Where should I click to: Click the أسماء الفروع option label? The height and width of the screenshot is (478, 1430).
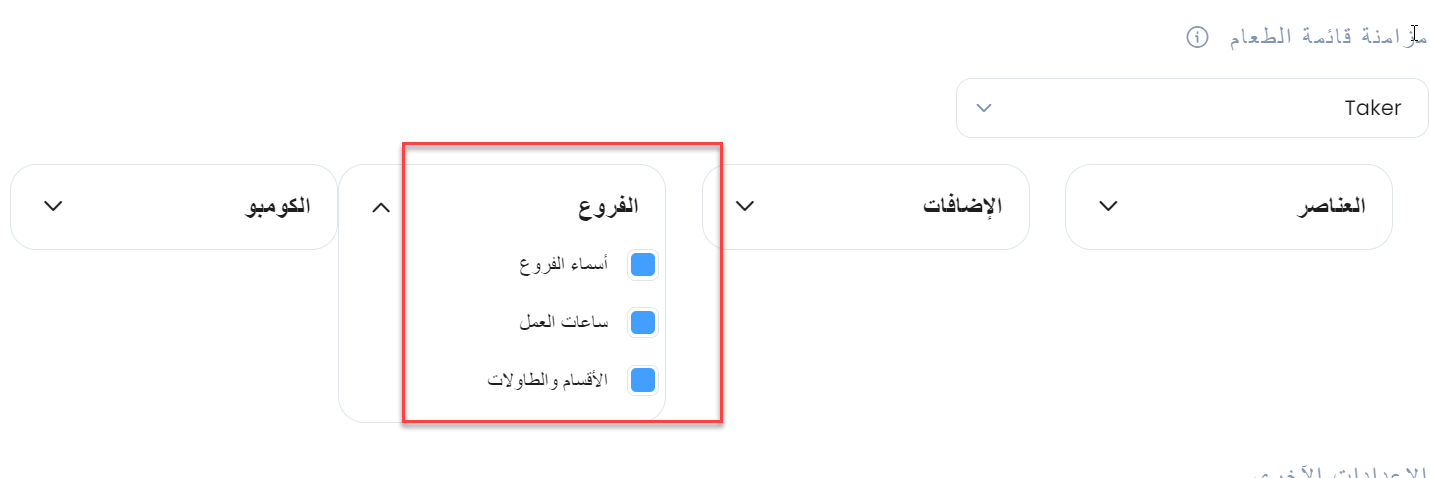[x=563, y=266]
